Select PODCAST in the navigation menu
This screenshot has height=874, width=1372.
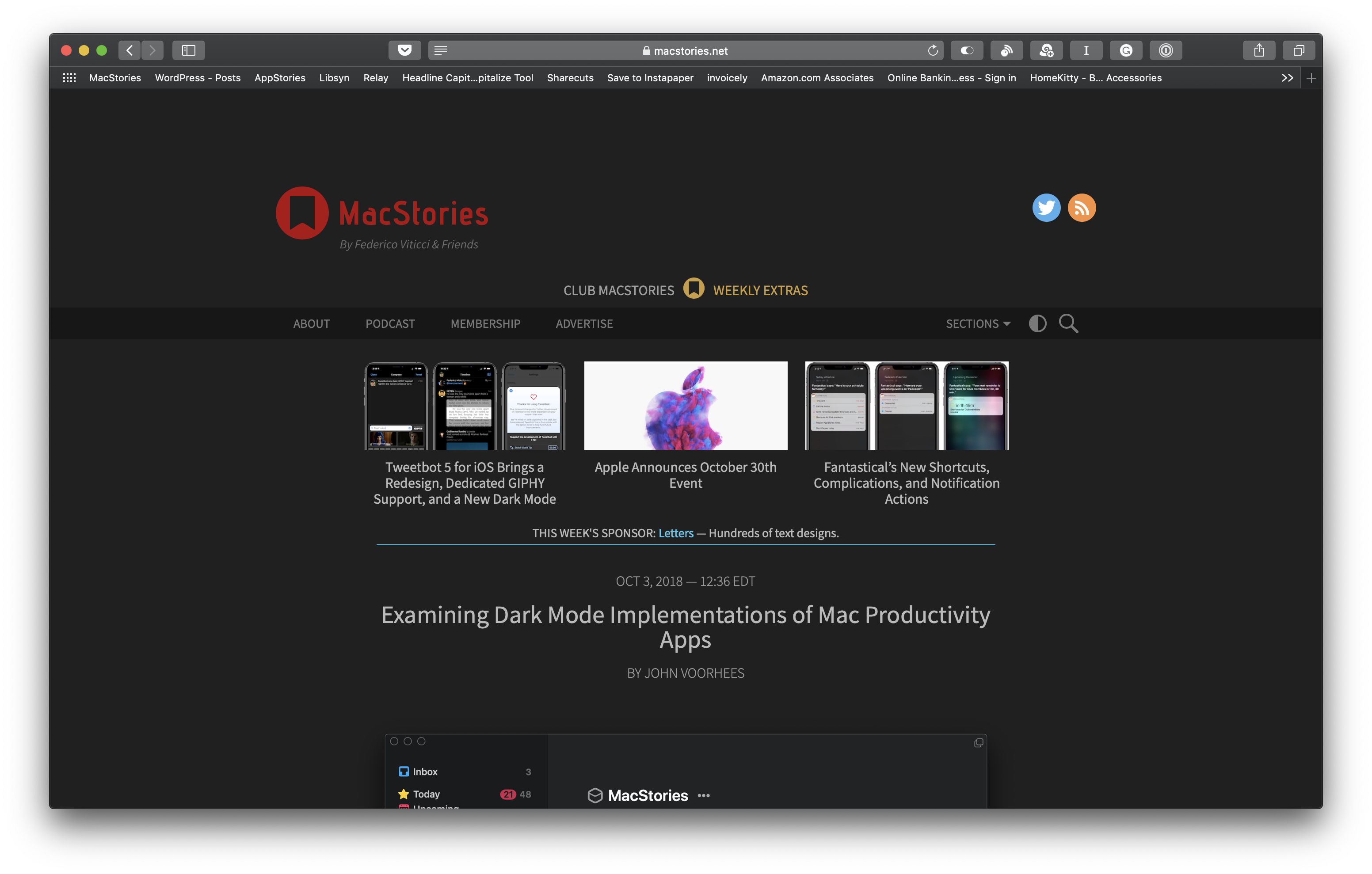(390, 323)
